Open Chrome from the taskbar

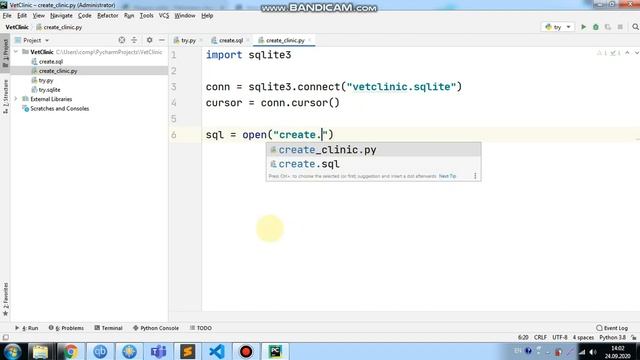click(71, 351)
